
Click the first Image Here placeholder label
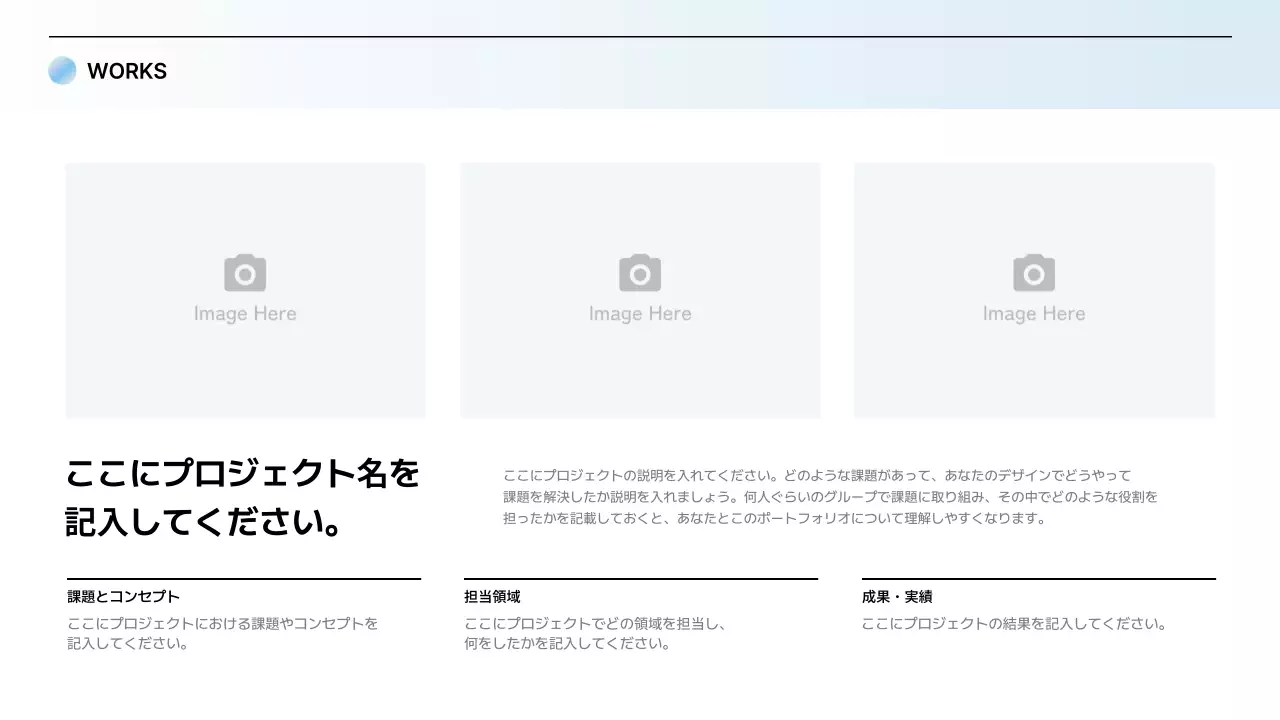(245, 312)
